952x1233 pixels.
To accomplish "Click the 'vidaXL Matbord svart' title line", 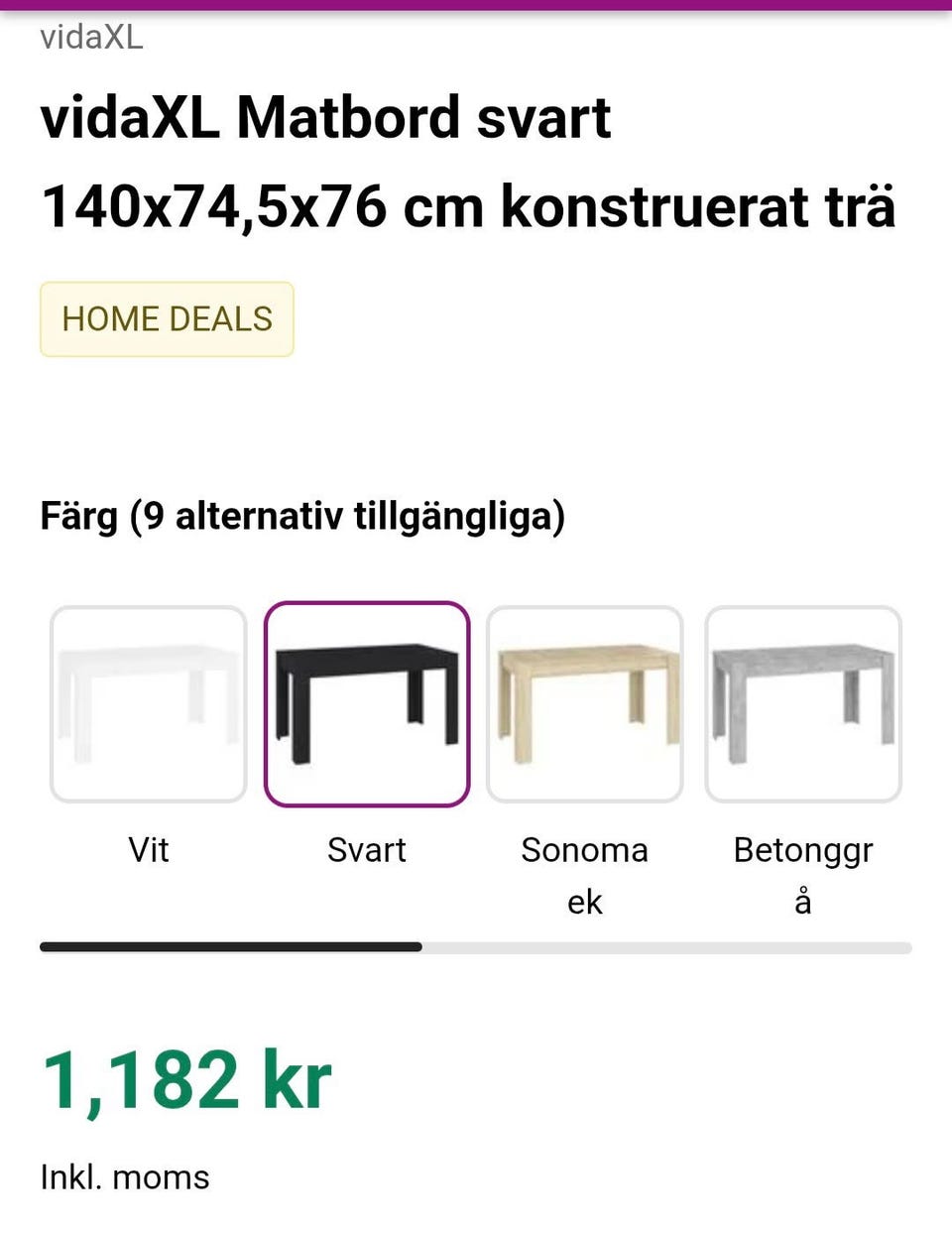I will (325, 118).
